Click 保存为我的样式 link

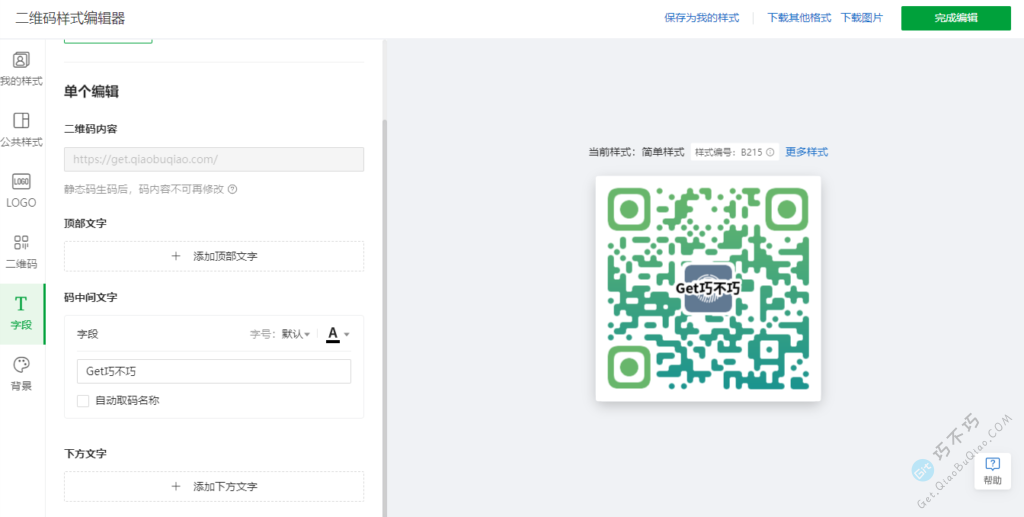pyautogui.click(x=701, y=18)
